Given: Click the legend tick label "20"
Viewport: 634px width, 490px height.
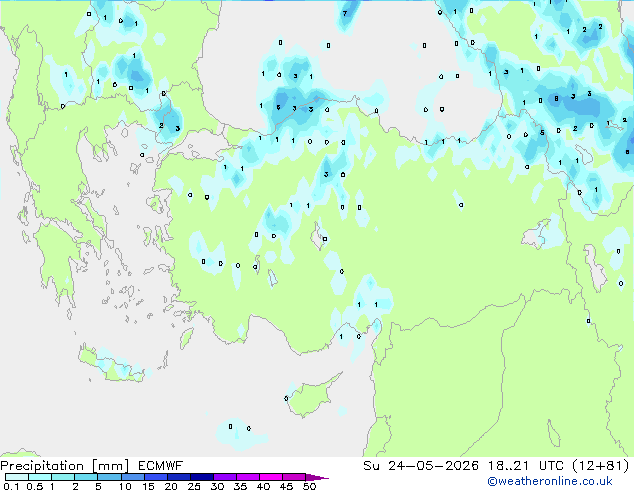Looking at the screenshot, I should 171,486.
